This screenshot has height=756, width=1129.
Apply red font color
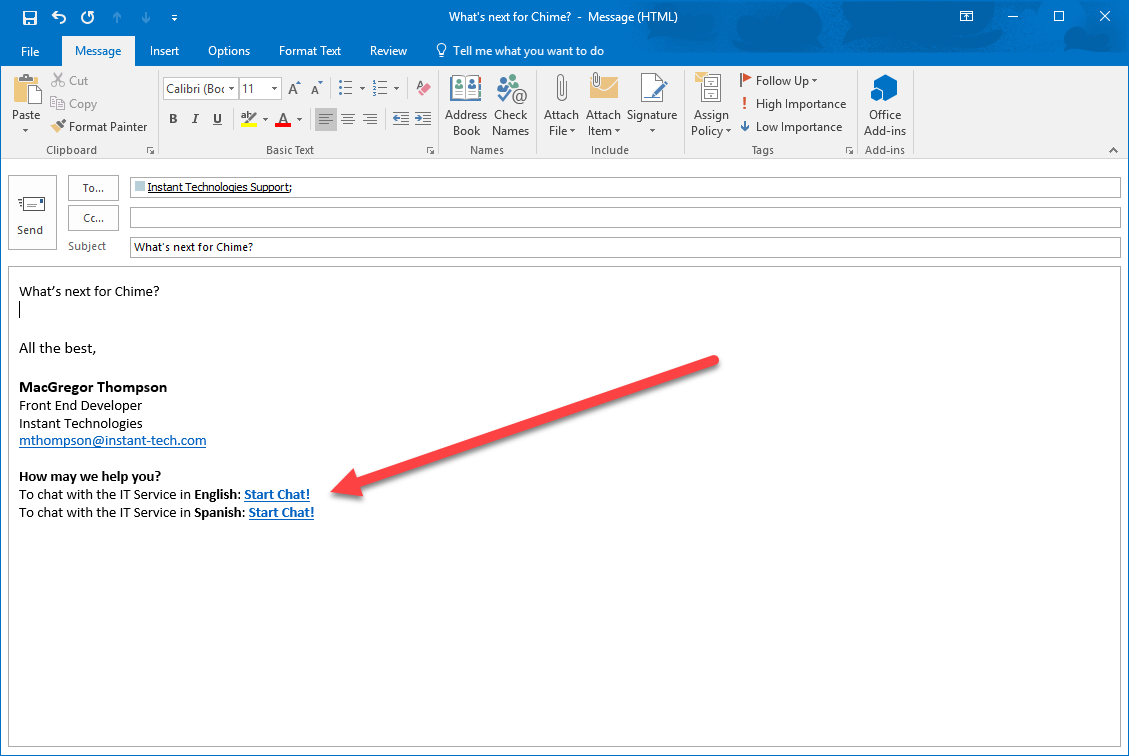click(283, 120)
